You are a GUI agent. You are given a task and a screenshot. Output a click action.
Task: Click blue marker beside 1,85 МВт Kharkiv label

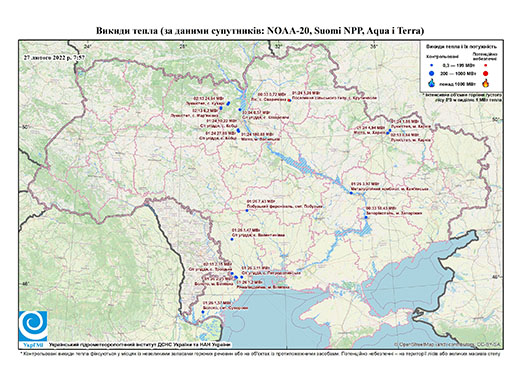click(390, 130)
